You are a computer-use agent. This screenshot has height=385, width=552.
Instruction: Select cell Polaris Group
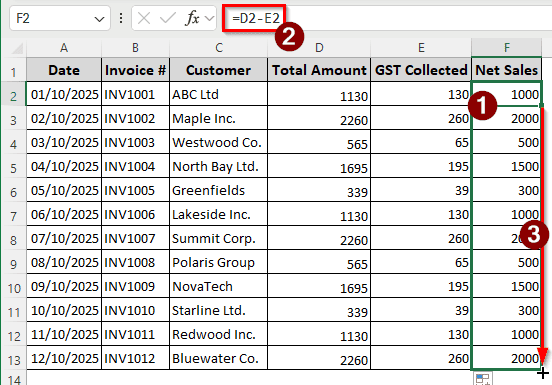click(219, 262)
